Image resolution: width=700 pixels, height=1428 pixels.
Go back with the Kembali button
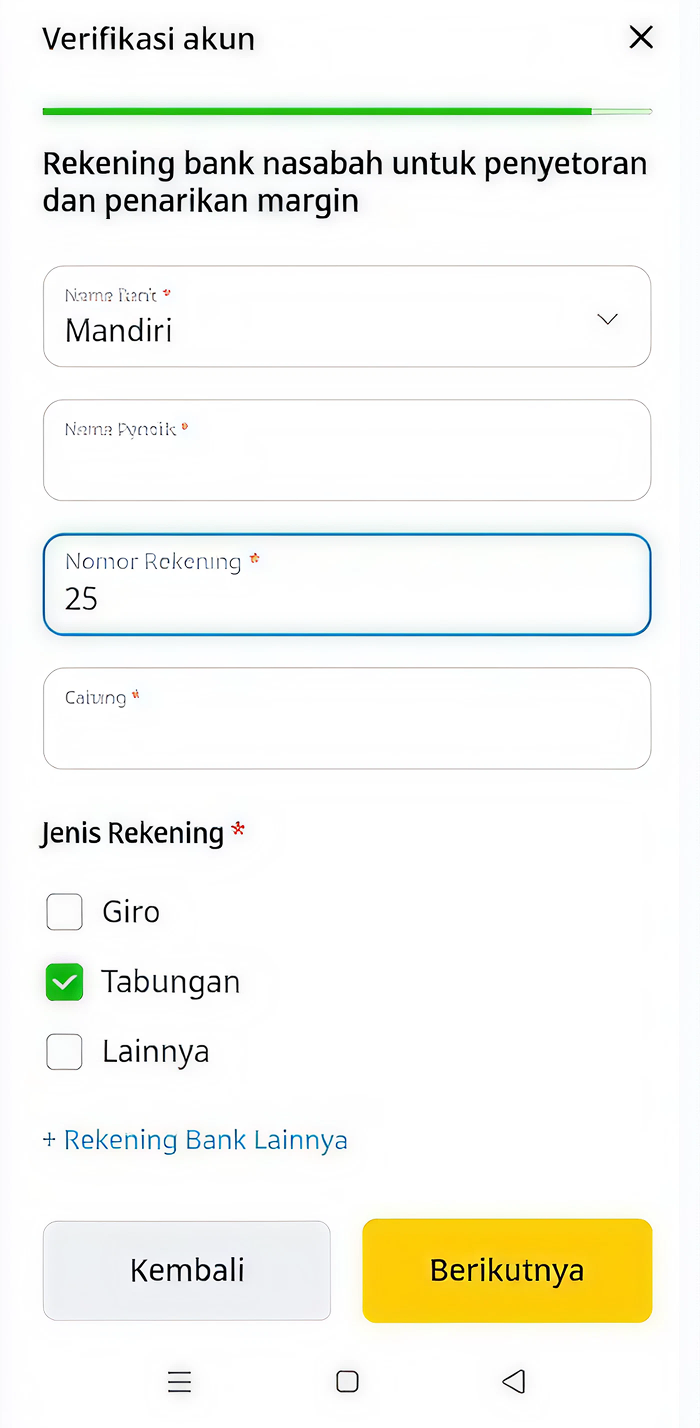[187, 1270]
